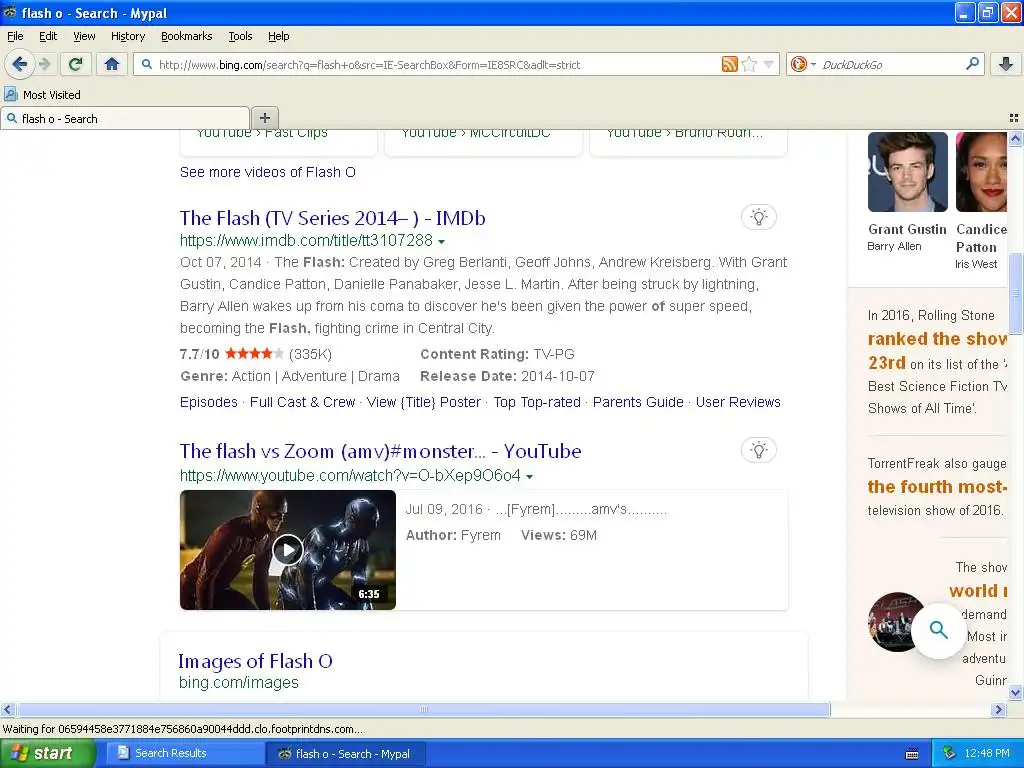Open the Parents Guide link
This screenshot has width=1024, height=768.
pyautogui.click(x=638, y=402)
